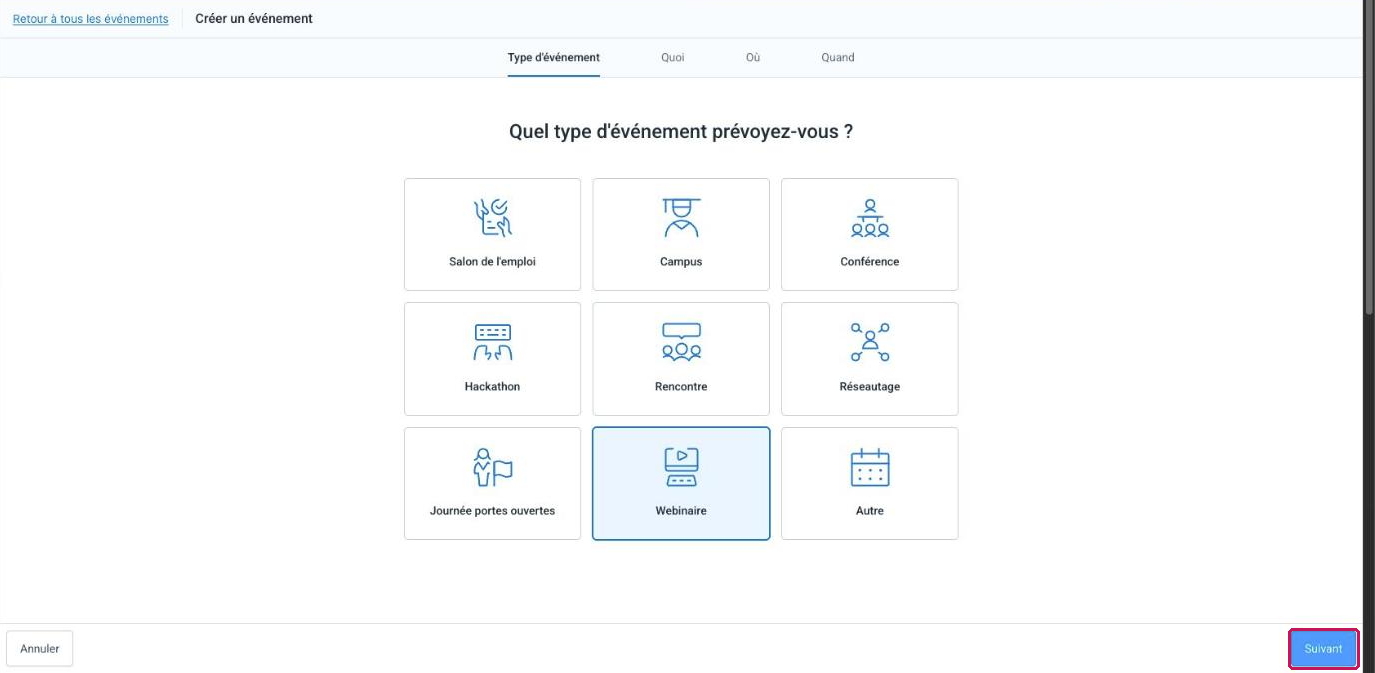This screenshot has height=673, width=1375.
Task: Click the Conférence card label
Action: (x=870, y=262)
